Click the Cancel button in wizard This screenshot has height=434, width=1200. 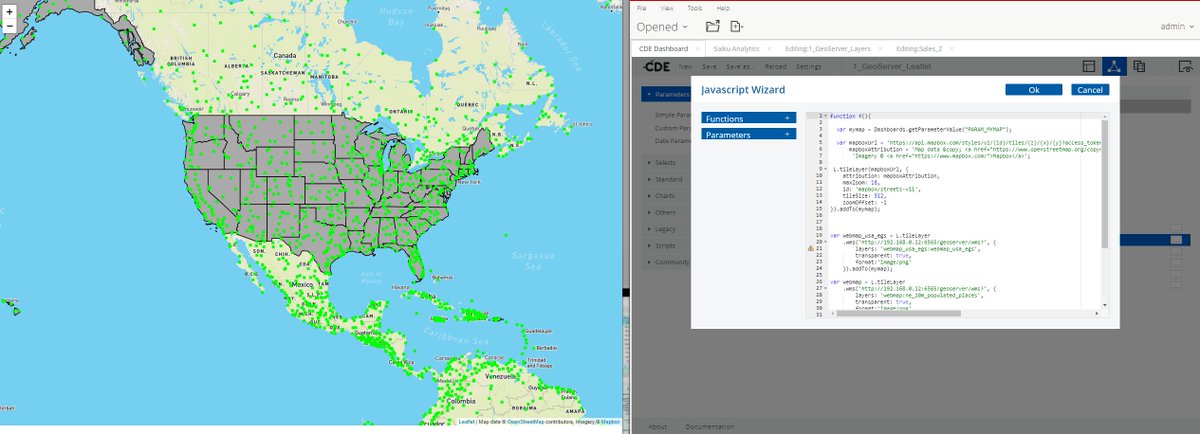click(1090, 90)
